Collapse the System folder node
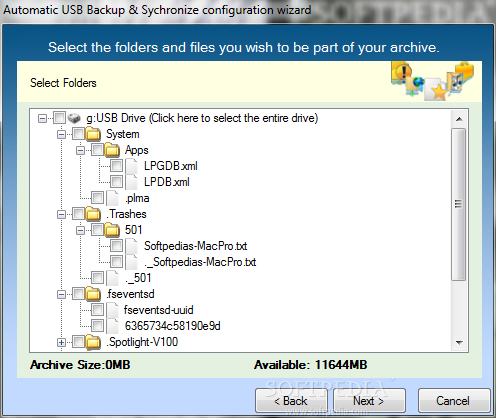496x418 pixels. (61, 134)
